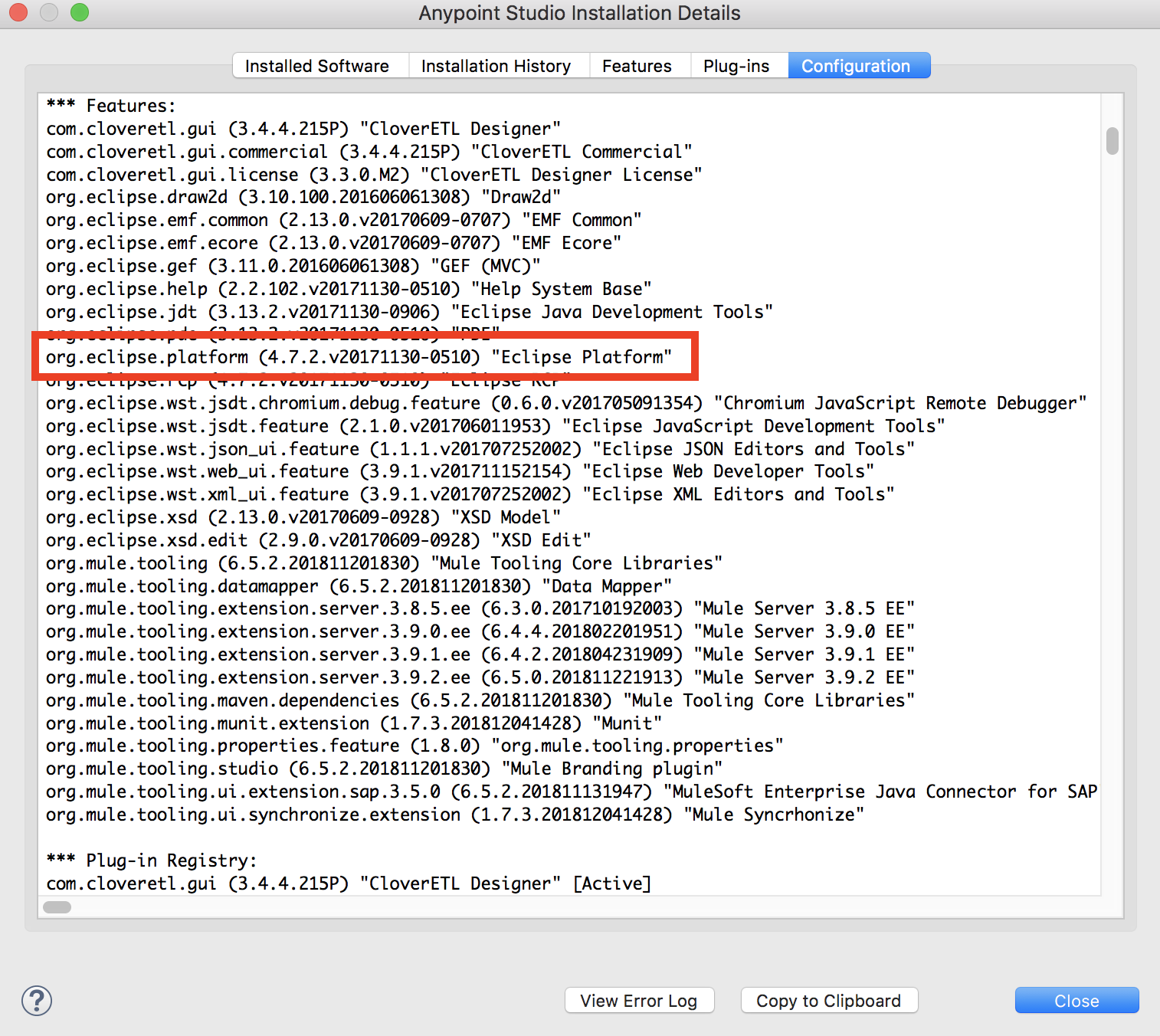
Task: Click the Chromium JavaScript Remote Debugger line
Action: pos(565,403)
